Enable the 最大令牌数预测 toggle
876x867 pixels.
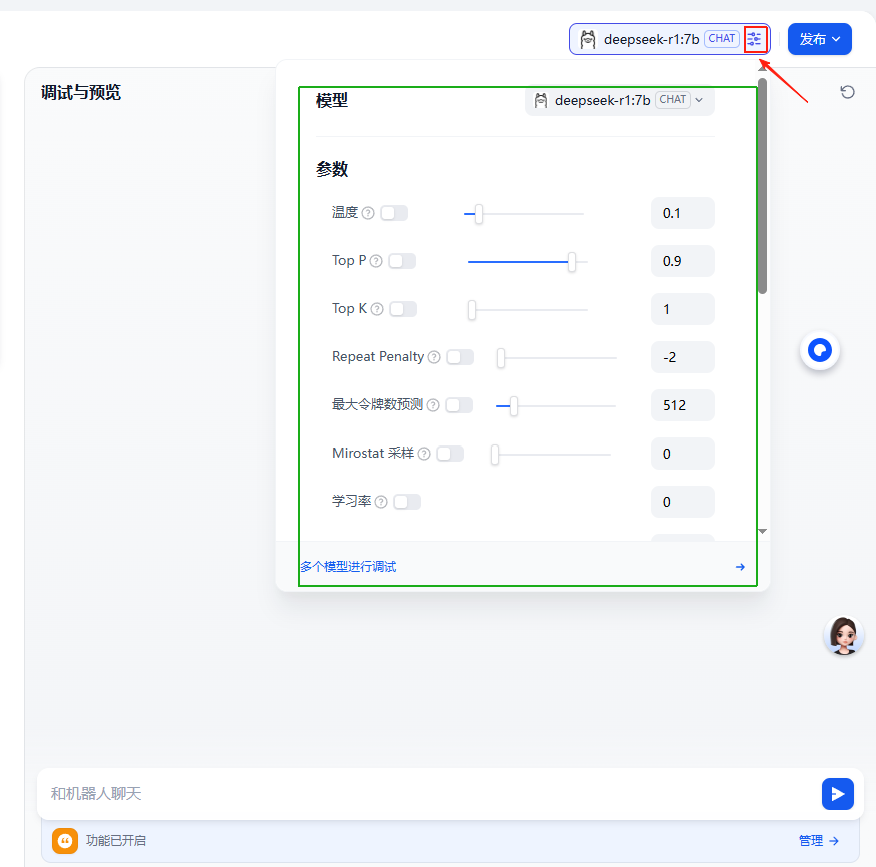[459, 405]
